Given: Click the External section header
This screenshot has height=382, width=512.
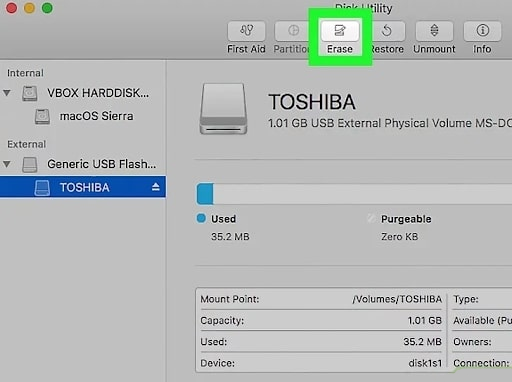Looking at the screenshot, I should [x=27, y=144].
